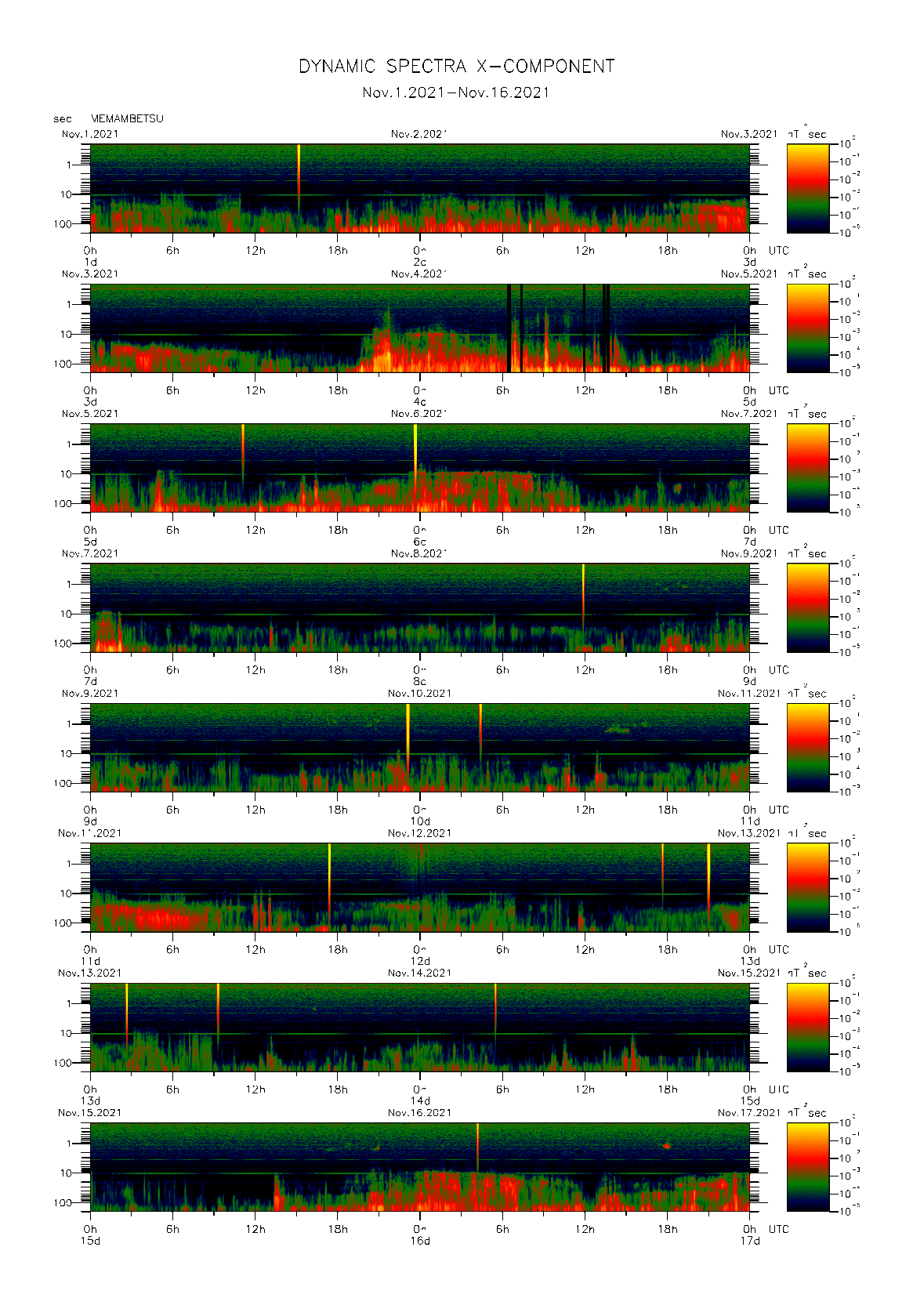The width and height of the screenshot is (913, 1316).
Task: Click the color scale beside the first spectrogram
Action: pyautogui.click(x=807, y=188)
